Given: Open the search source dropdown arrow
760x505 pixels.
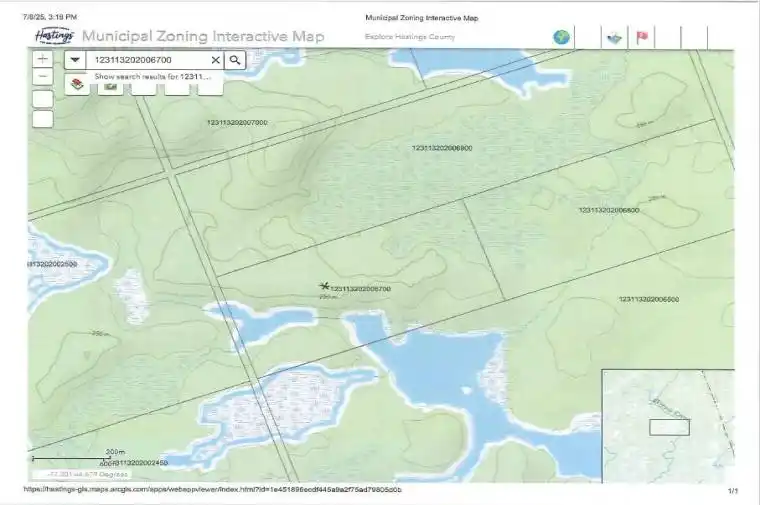Looking at the screenshot, I should [x=75, y=60].
